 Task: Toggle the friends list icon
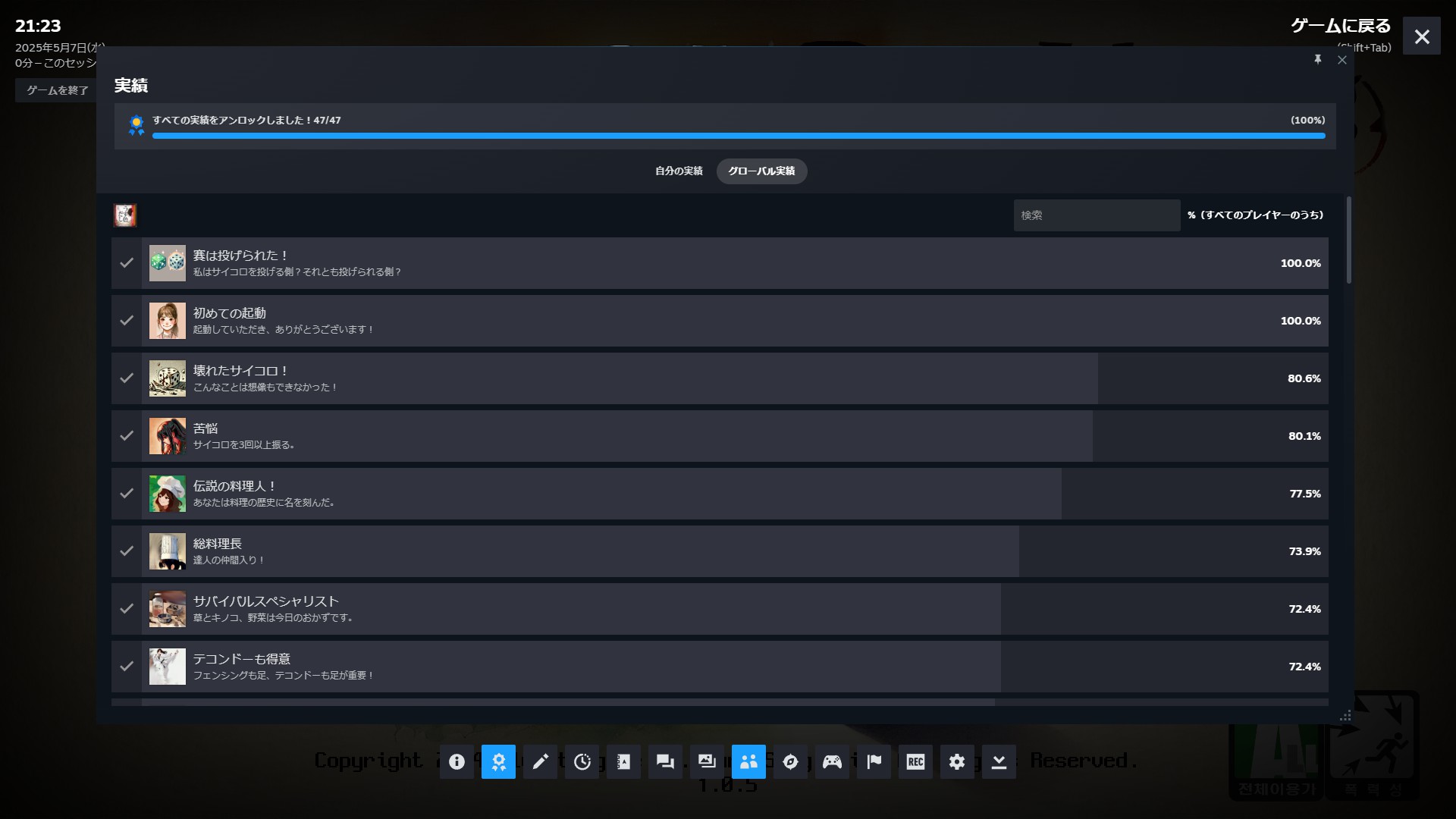pyautogui.click(x=748, y=761)
